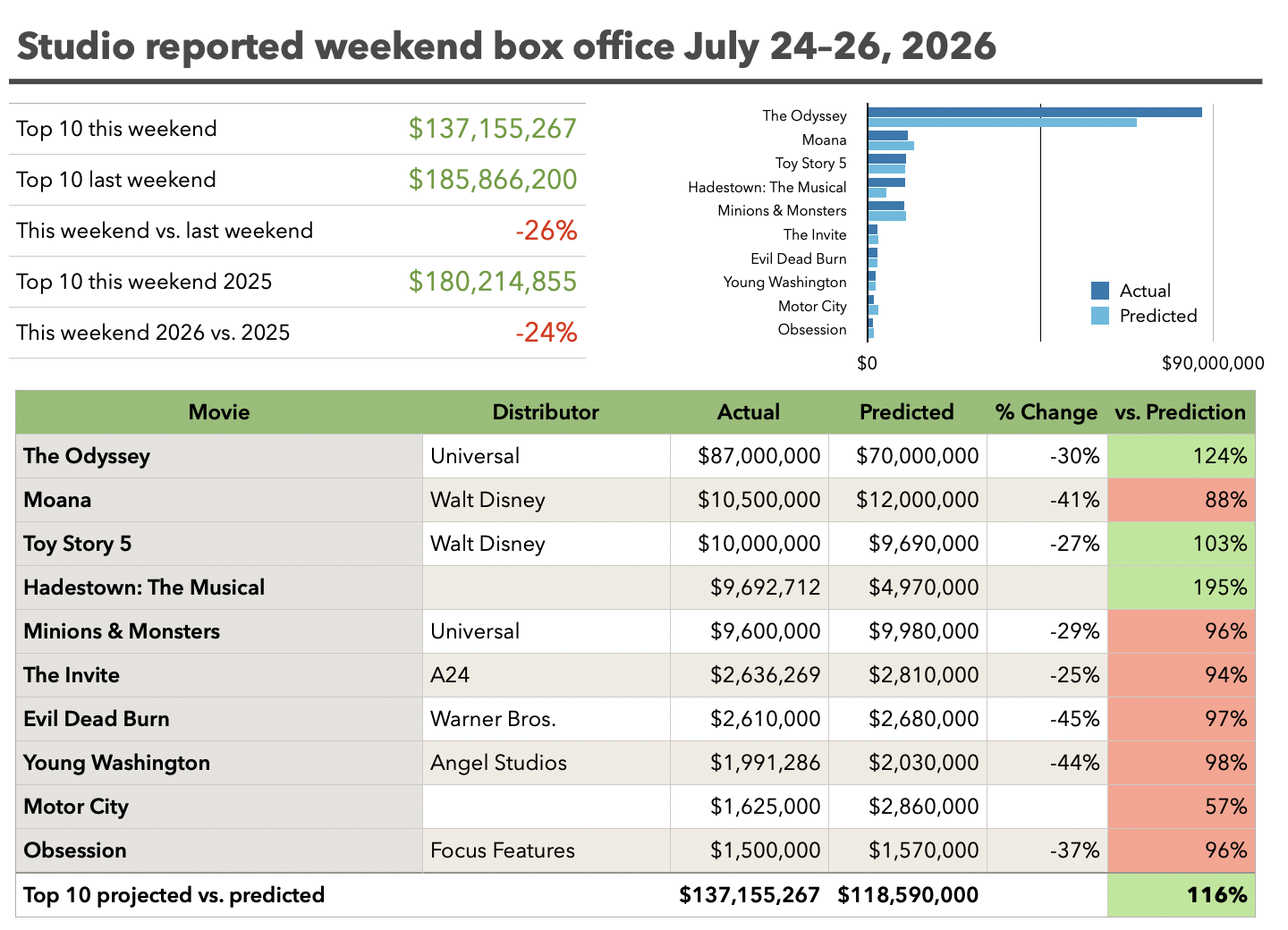Click the Angel Studios distributor cell
The image size is (1288, 930).
(547, 763)
